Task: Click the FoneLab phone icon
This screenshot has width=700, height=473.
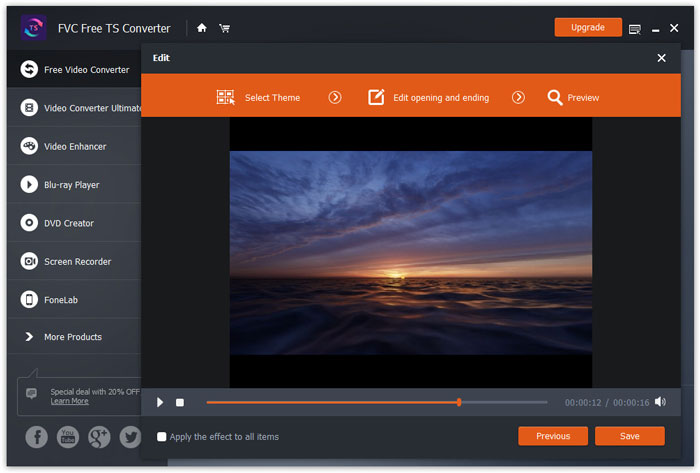Action: pyautogui.click(x=29, y=299)
